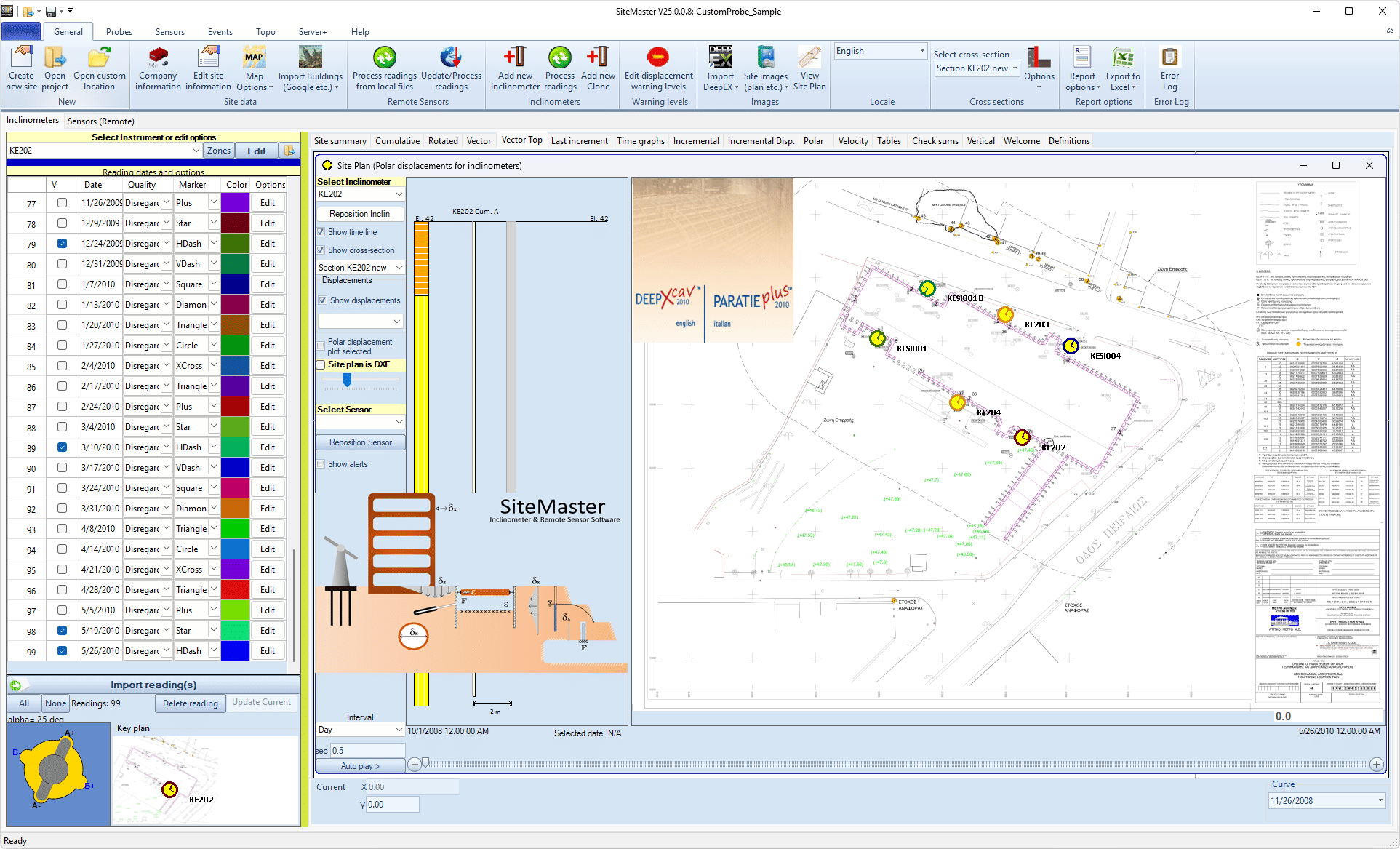Click the Import DeepEX icon
1400x849 pixels.
click(x=720, y=57)
